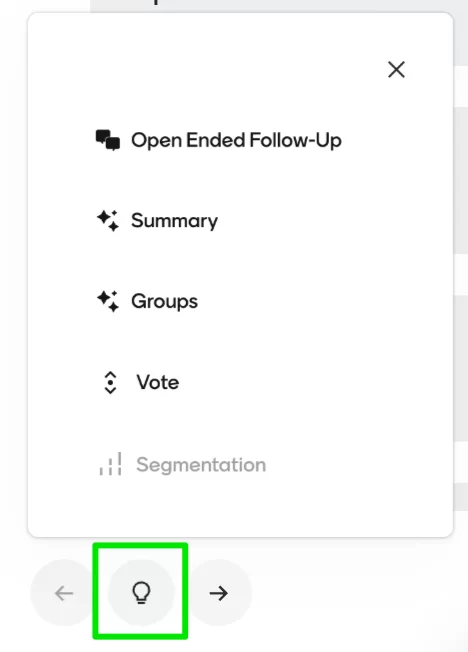This screenshot has width=468, height=652.
Task: Go to next slide with right arrow
Action: pos(219,593)
